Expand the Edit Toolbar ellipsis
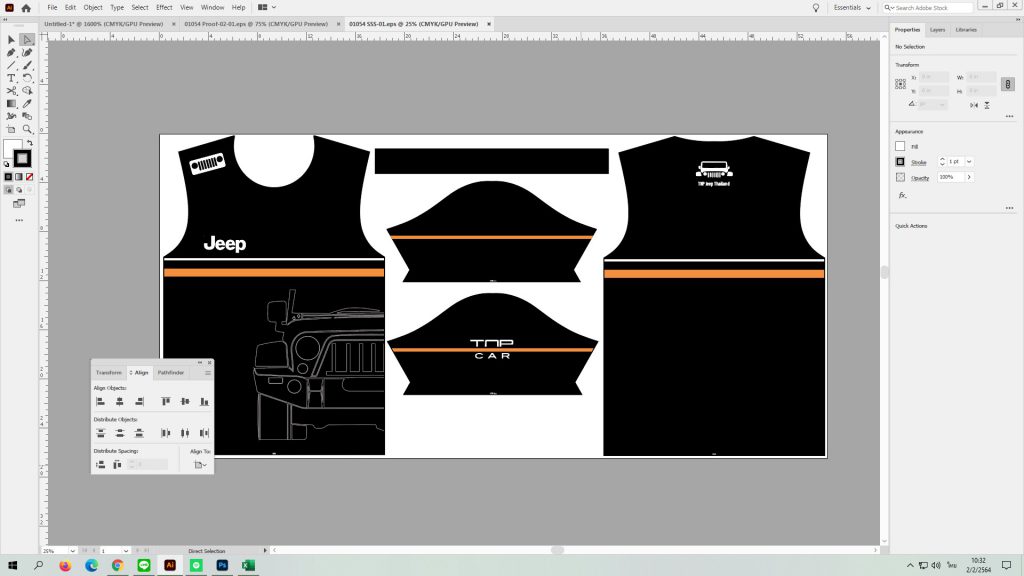The width and height of the screenshot is (1024, 576). tap(19, 220)
